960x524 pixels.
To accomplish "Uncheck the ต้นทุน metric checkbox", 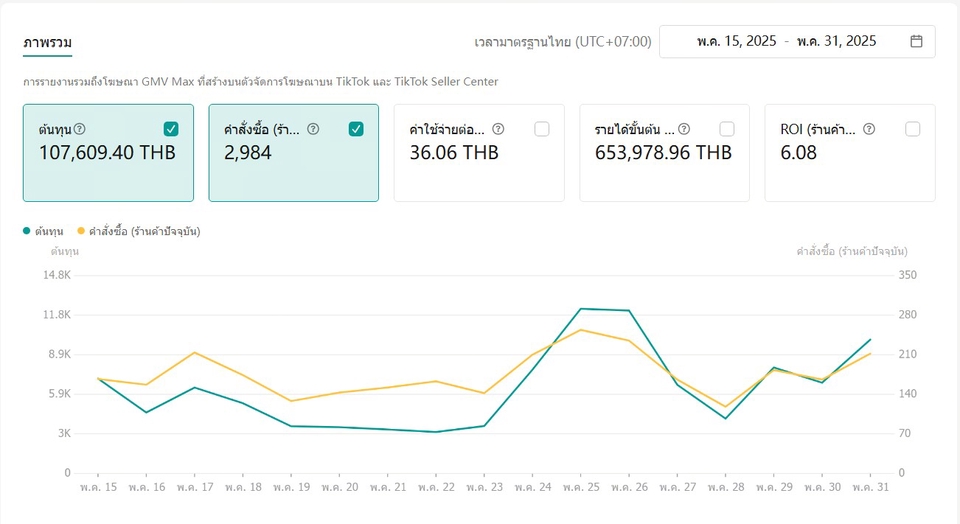I will point(171,129).
